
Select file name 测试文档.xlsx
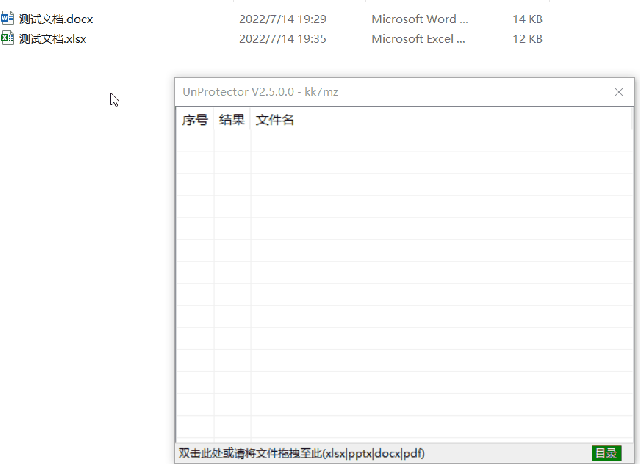[53, 39]
